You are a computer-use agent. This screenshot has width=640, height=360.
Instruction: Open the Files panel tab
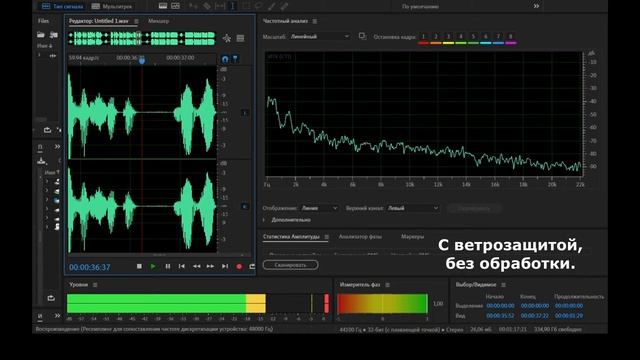(43, 21)
